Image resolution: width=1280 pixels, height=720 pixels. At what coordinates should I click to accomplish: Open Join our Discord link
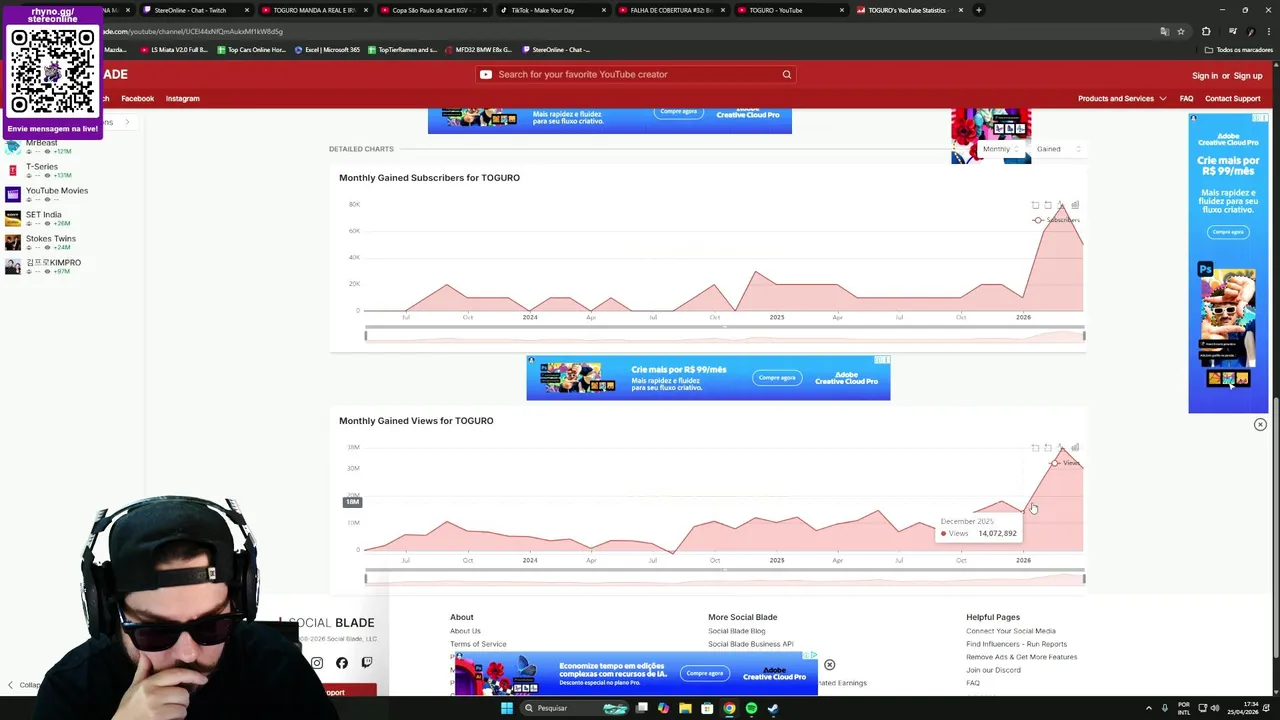tap(994, 670)
